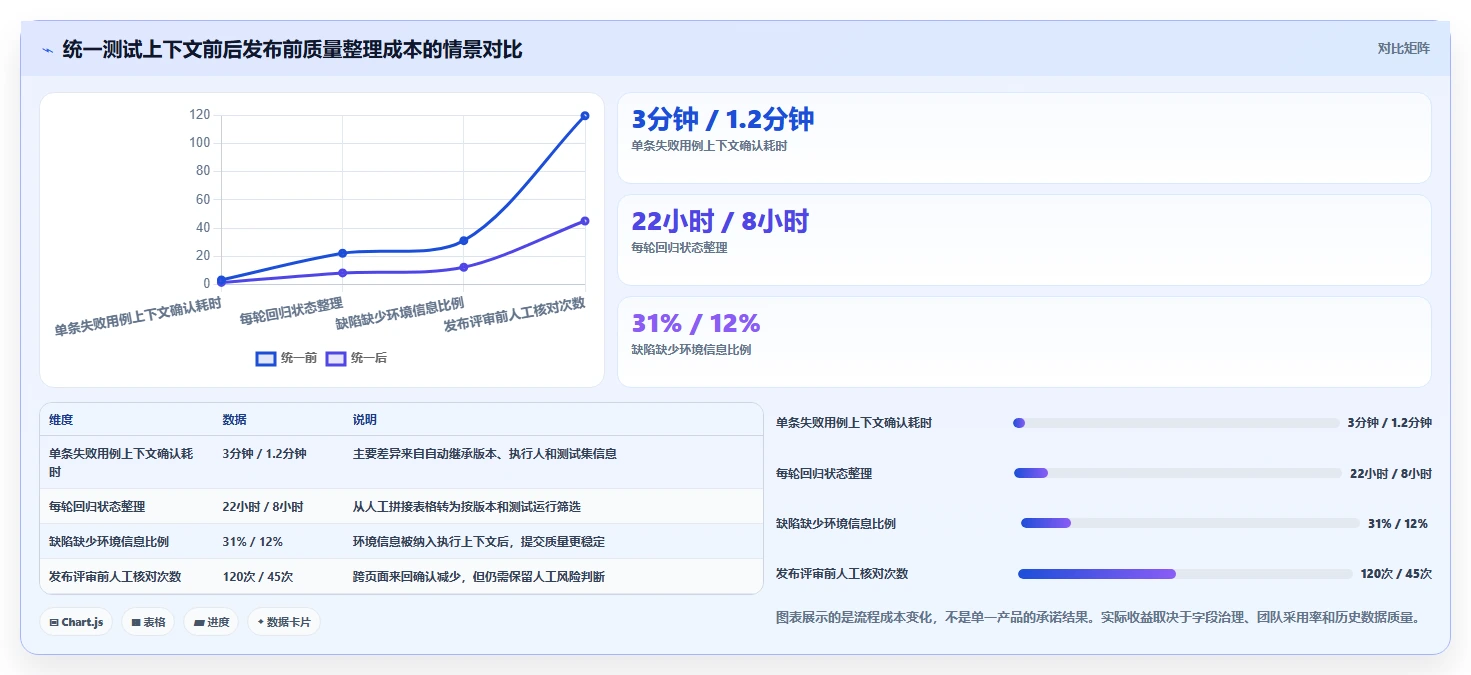Select the 统一后 data point for 缺陷缺少环境信息比例

pyautogui.click(x=464, y=267)
